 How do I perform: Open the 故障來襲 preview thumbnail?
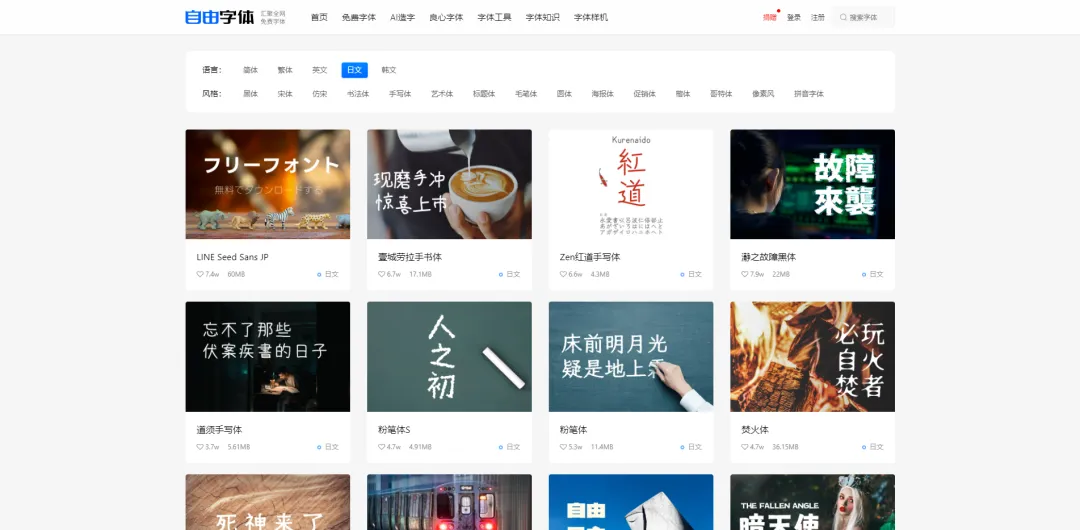tap(813, 184)
